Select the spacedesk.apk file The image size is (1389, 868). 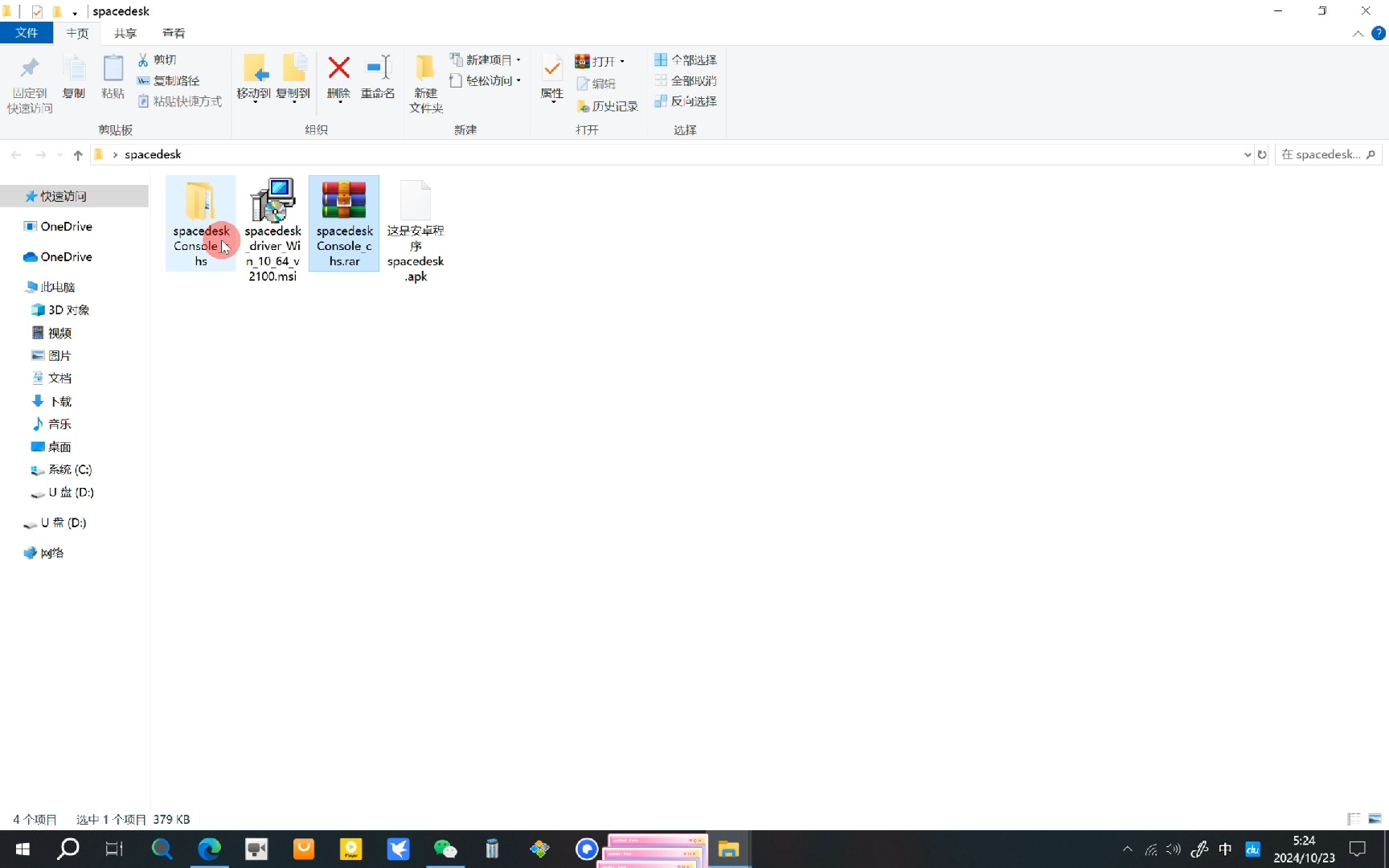416,231
